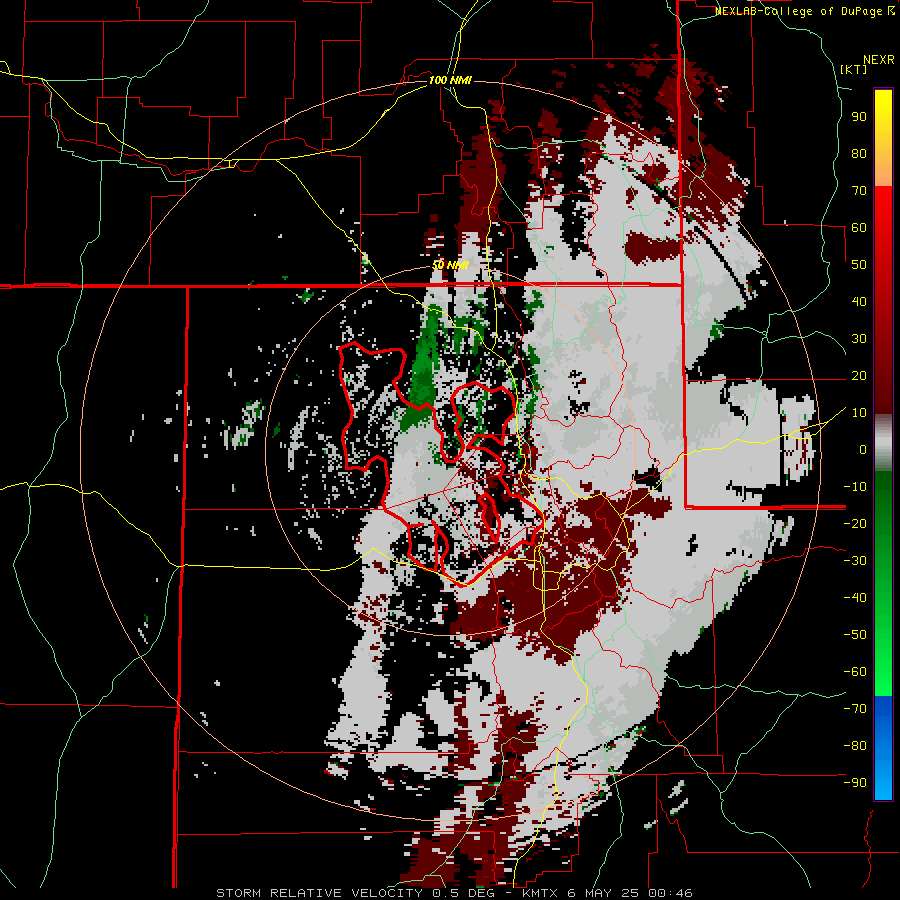Click the bright red color bar segment
The height and width of the screenshot is (900, 900).
(x=883, y=210)
